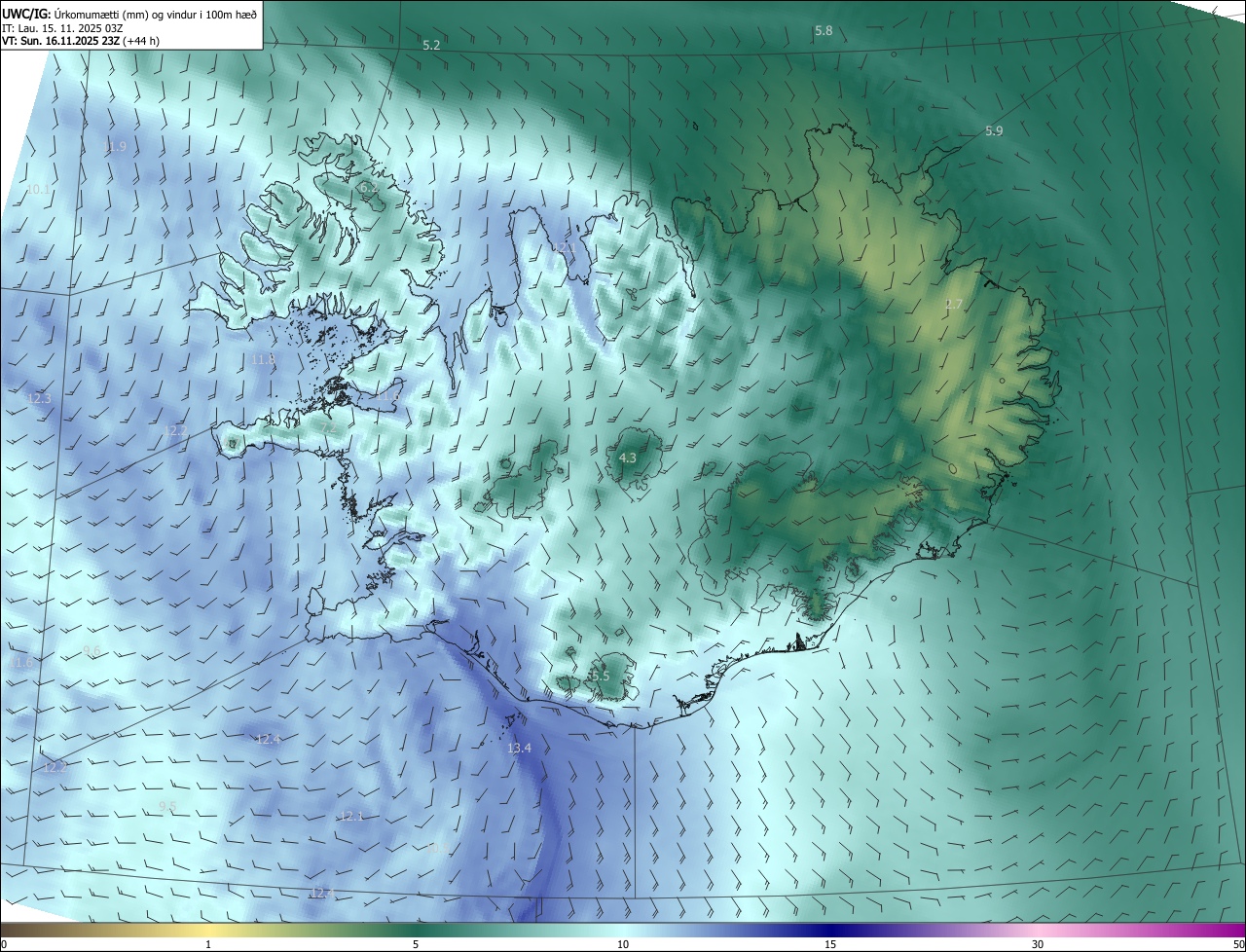Click the 2.7 value in east Iceland
This screenshot has width=1246, height=952.
(x=954, y=305)
